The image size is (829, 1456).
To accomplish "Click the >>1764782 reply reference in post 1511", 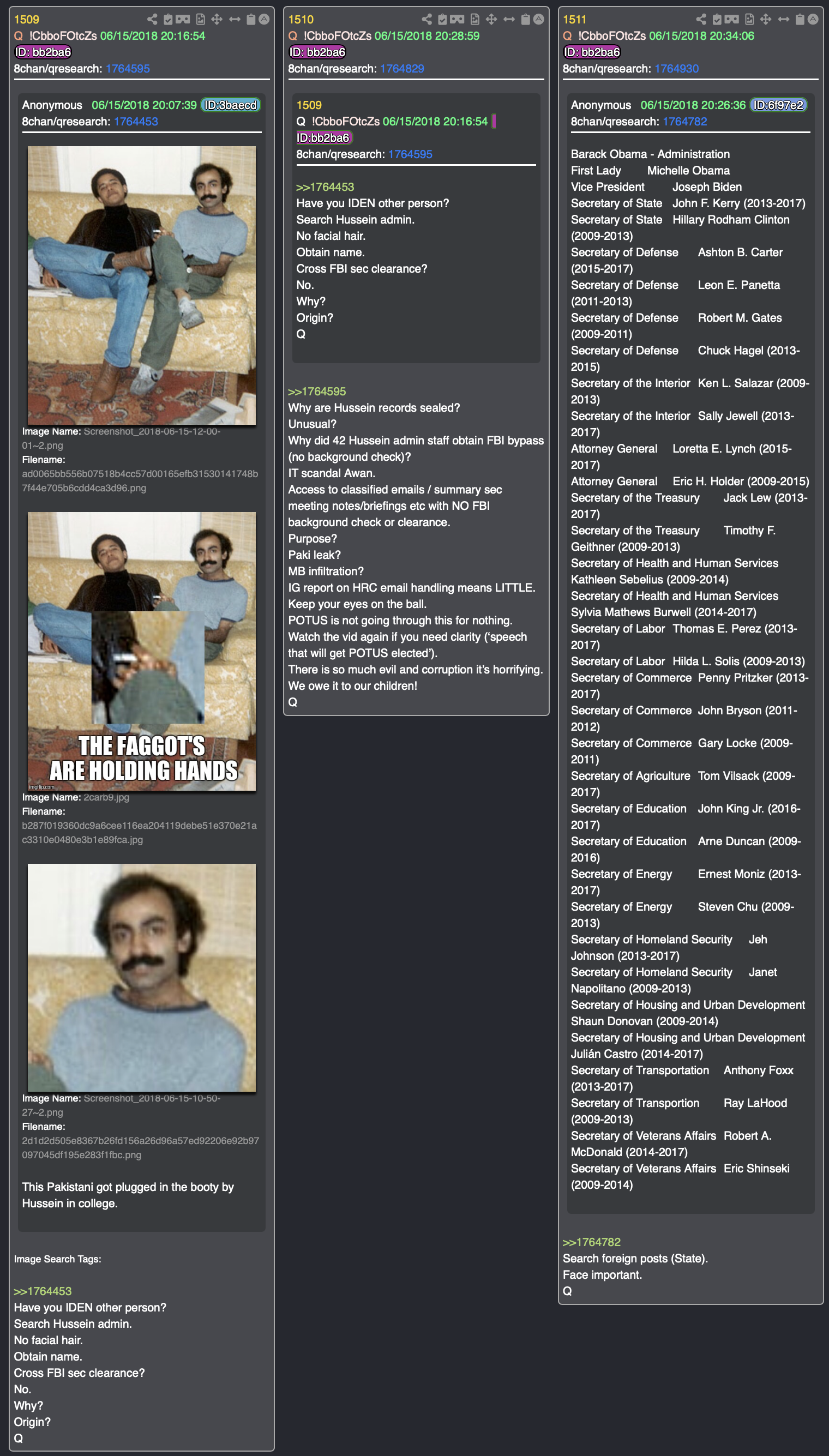I will tap(592, 1242).
